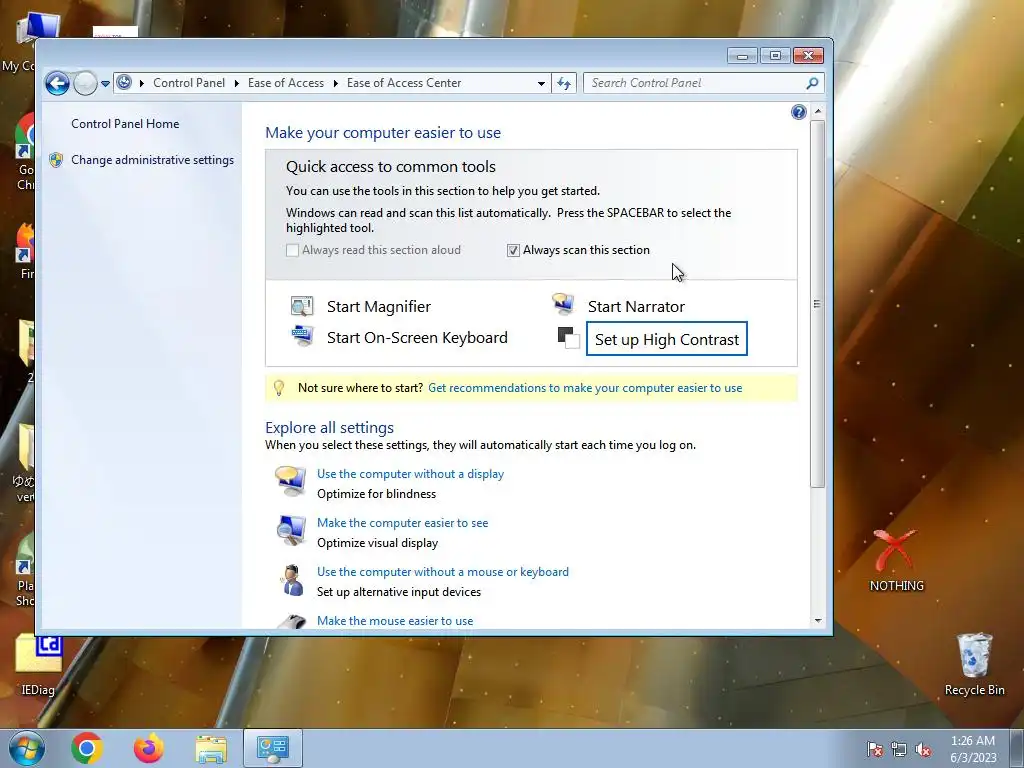
Task: Click the Back navigation arrow
Action: 57,83
